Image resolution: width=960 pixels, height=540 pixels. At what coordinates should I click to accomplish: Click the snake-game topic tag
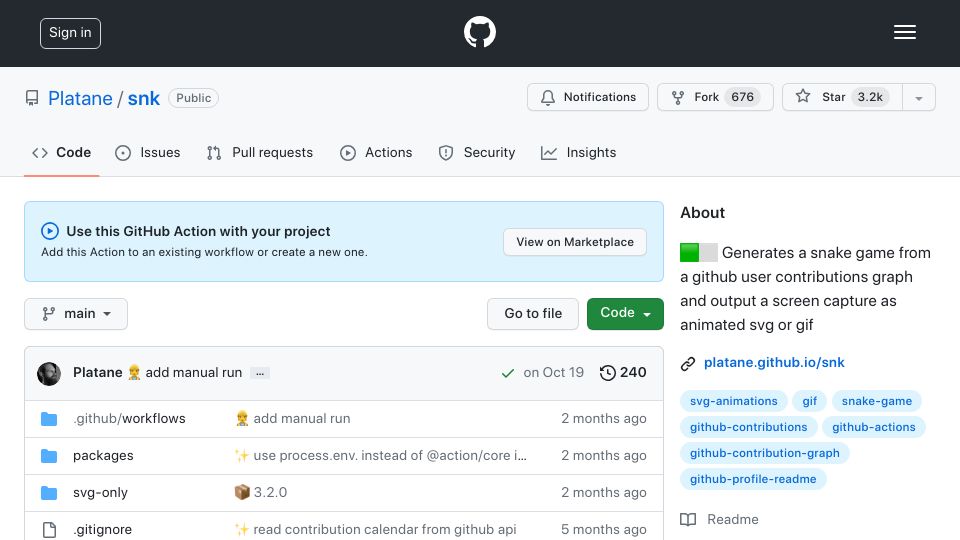pos(877,401)
